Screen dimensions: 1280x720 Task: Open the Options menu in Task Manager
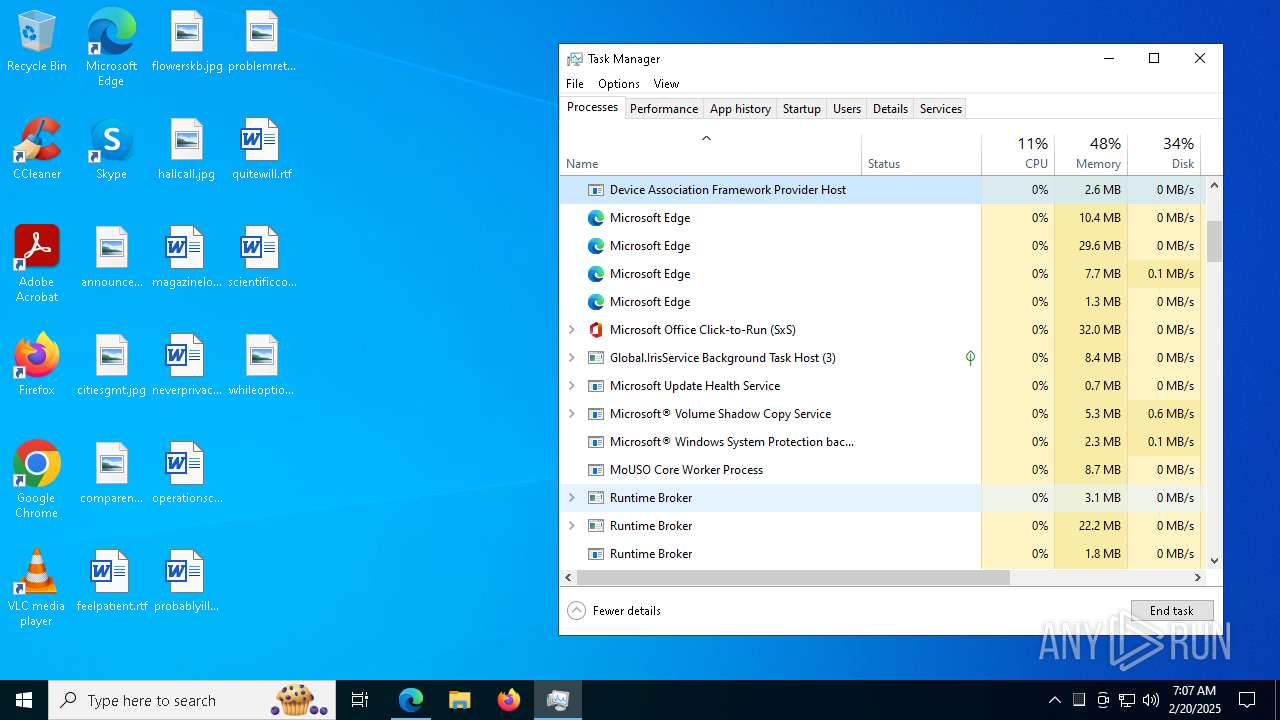point(619,84)
